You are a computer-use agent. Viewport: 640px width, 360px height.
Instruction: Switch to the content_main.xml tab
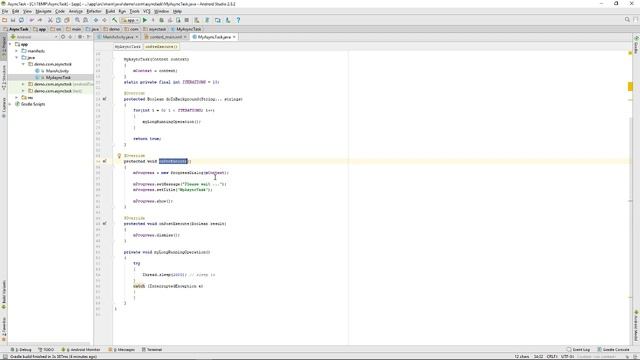coord(165,37)
